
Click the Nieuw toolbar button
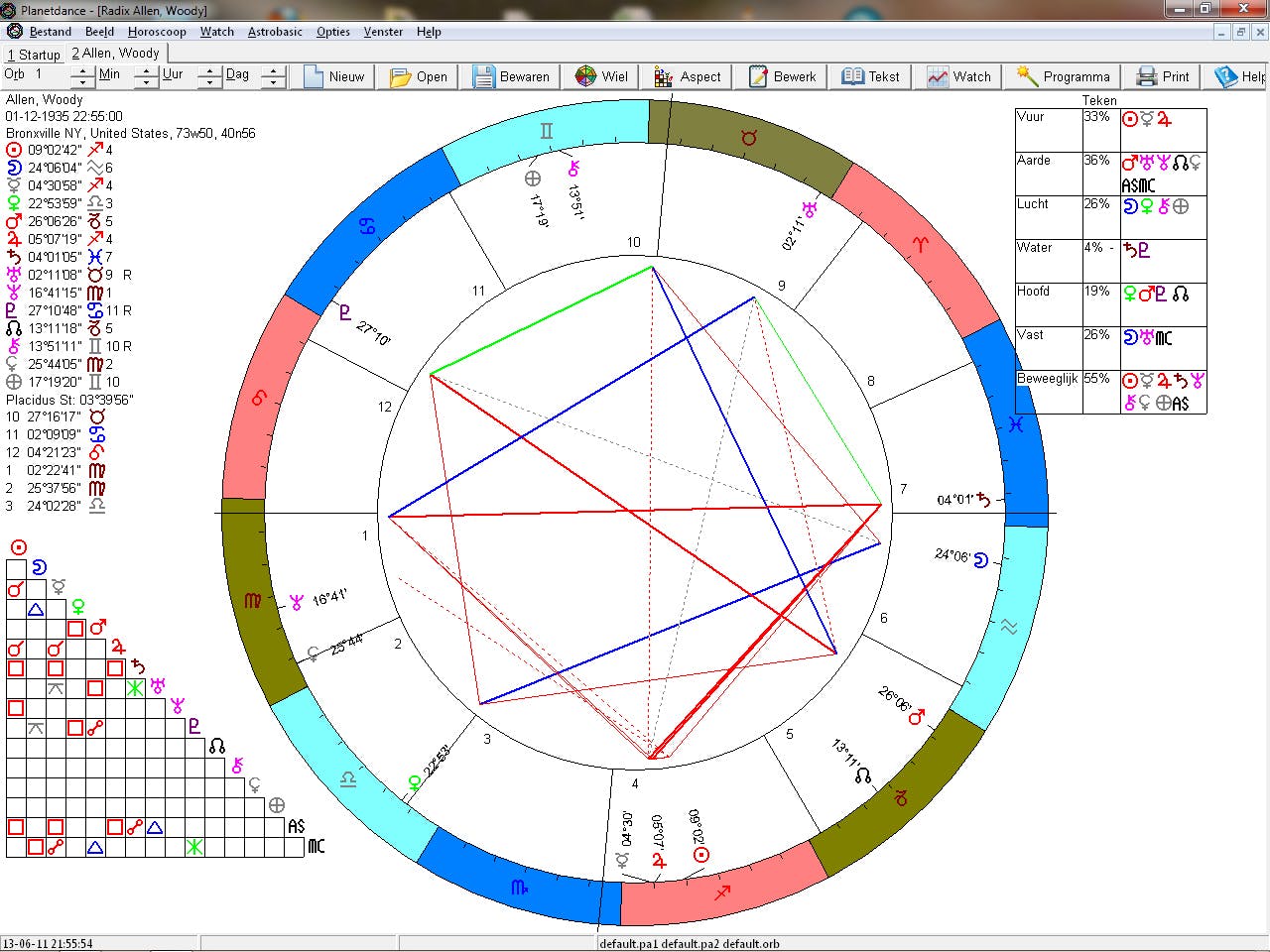click(334, 76)
